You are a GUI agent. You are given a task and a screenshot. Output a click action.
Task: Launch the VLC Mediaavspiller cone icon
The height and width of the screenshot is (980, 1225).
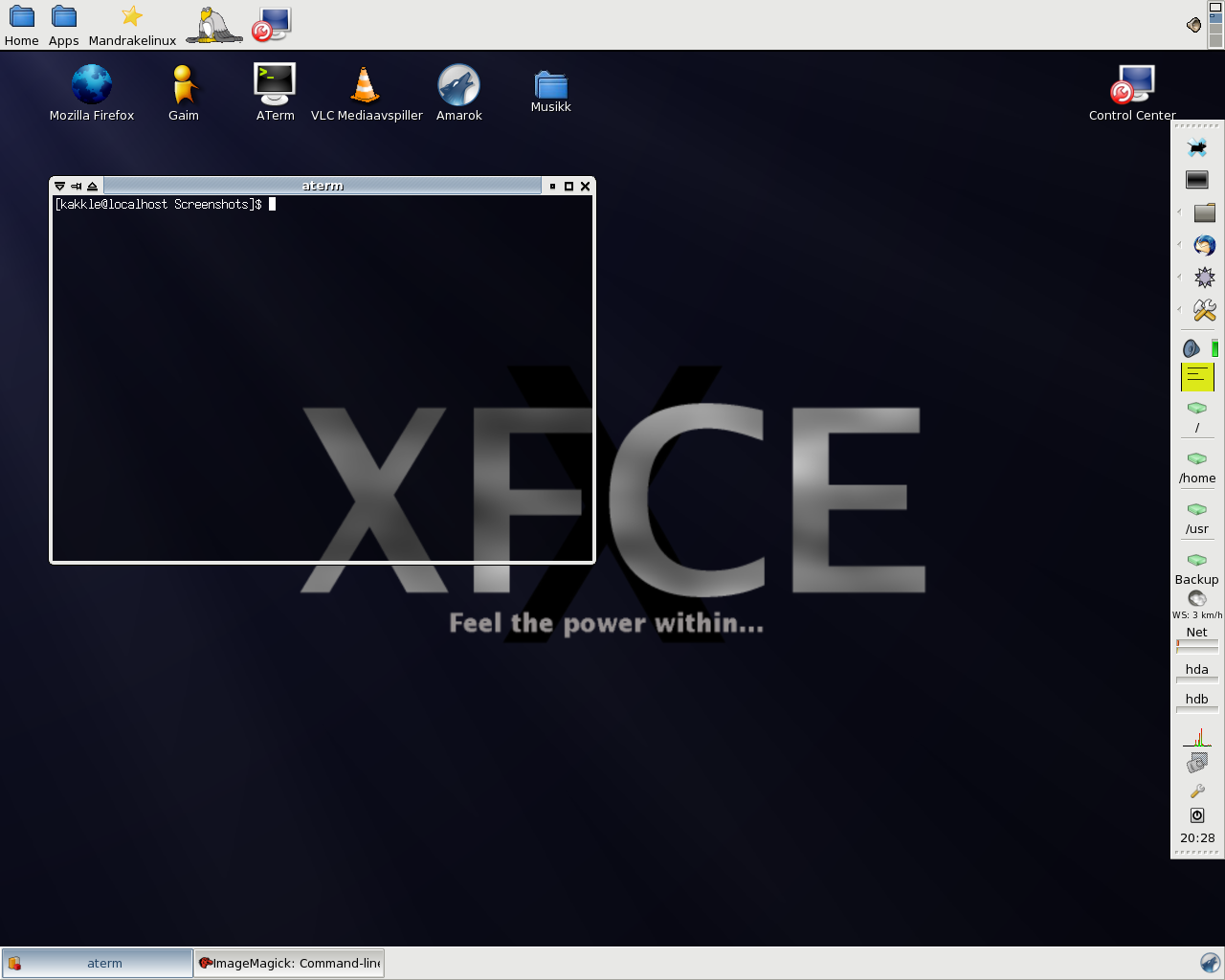(366, 93)
